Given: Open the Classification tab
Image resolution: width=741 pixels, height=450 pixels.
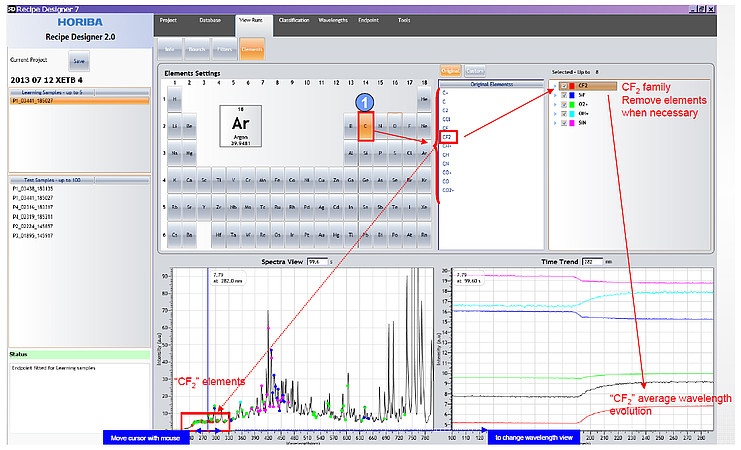Looking at the screenshot, I should (293, 20).
